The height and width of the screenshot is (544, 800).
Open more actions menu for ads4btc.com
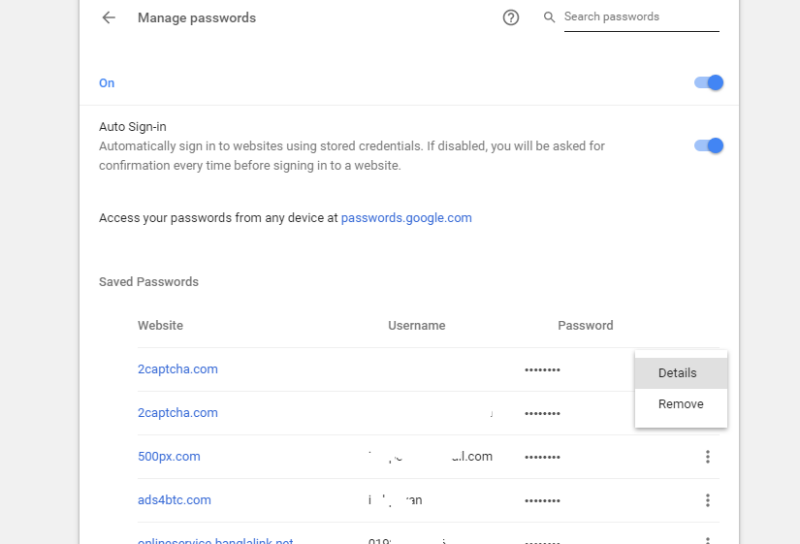708,500
